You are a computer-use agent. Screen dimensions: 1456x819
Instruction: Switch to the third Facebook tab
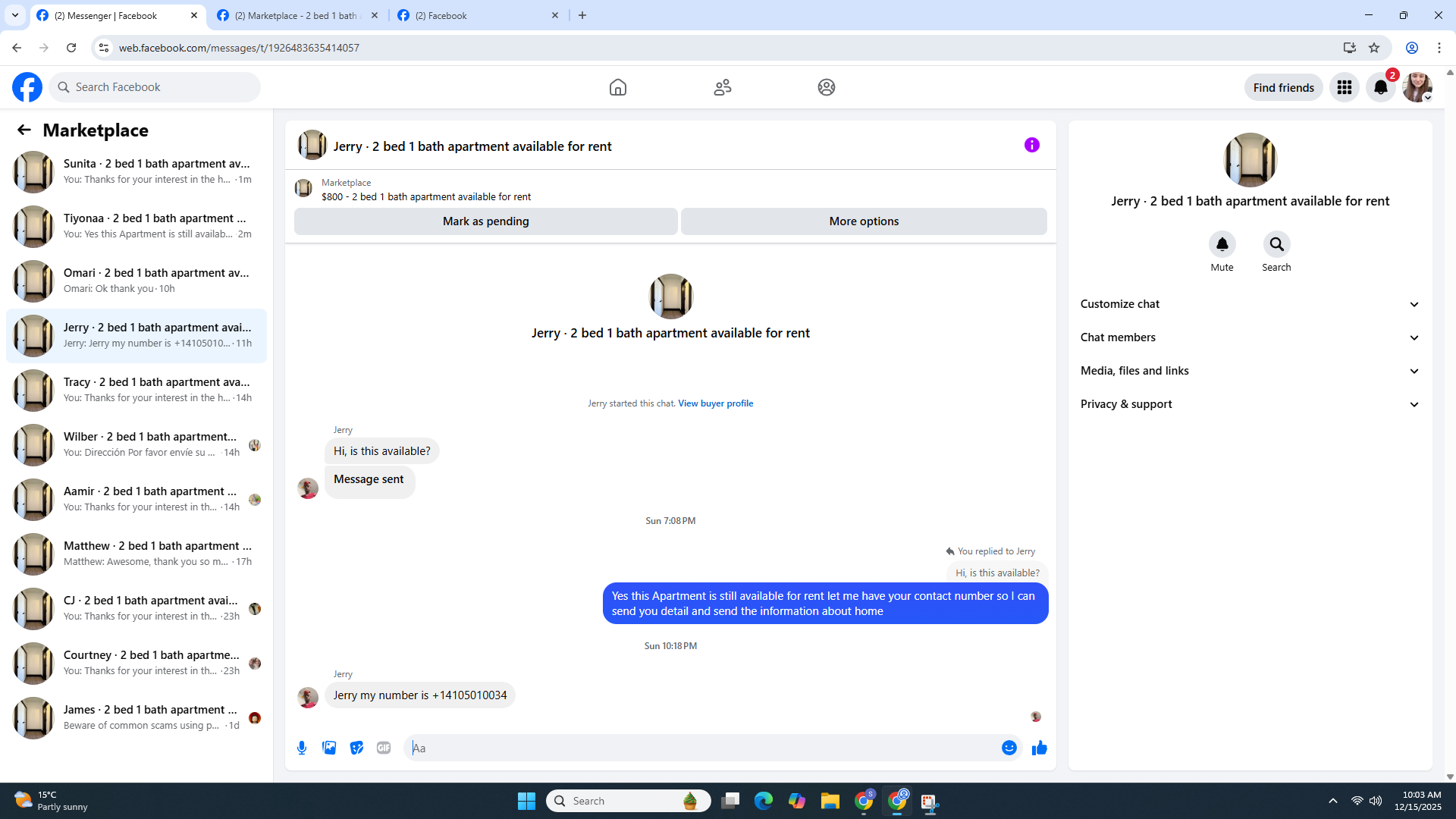pyautogui.click(x=478, y=15)
